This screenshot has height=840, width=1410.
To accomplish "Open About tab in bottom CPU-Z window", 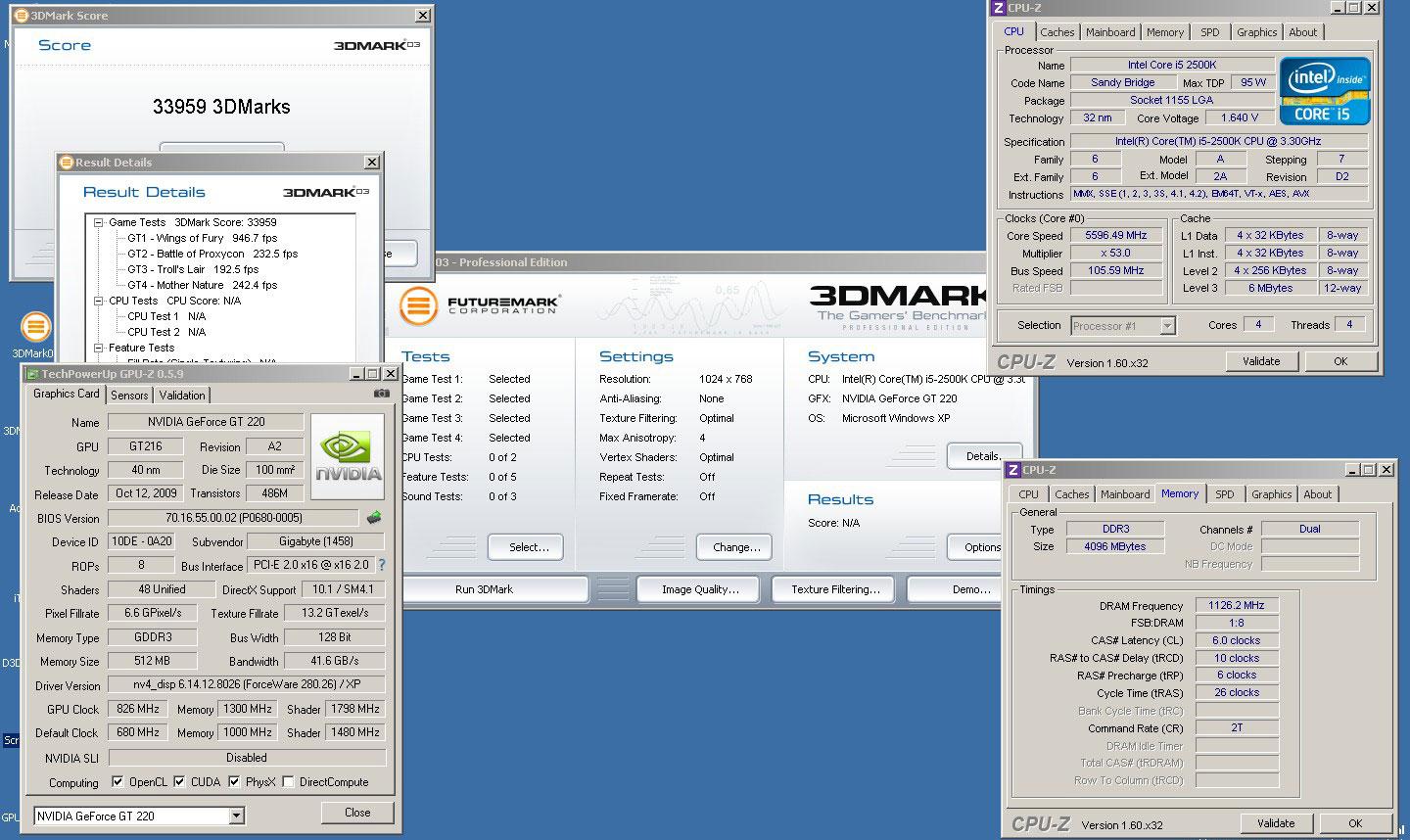I will [x=1318, y=494].
